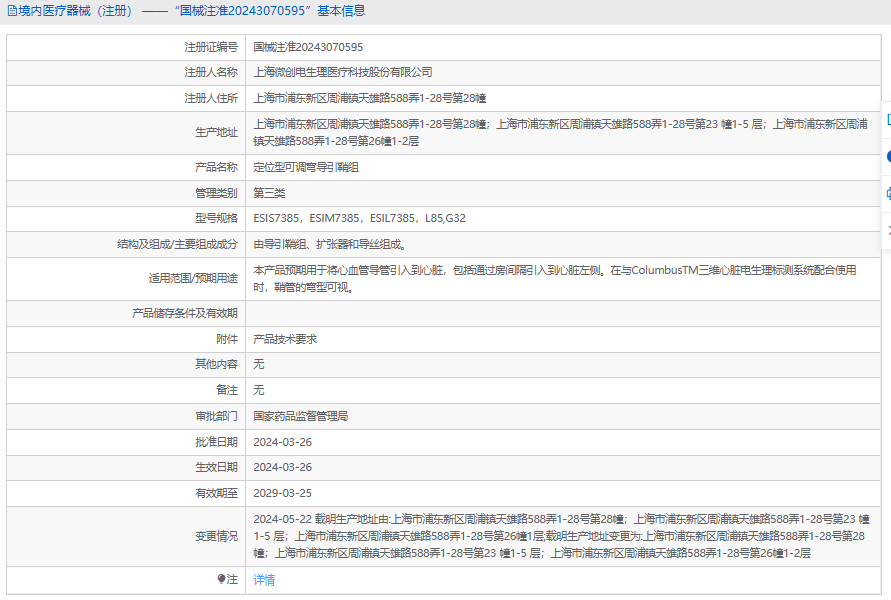Click registration number 国械注准20243070595 in the table
The height and width of the screenshot is (600, 891).
[x=308, y=47]
